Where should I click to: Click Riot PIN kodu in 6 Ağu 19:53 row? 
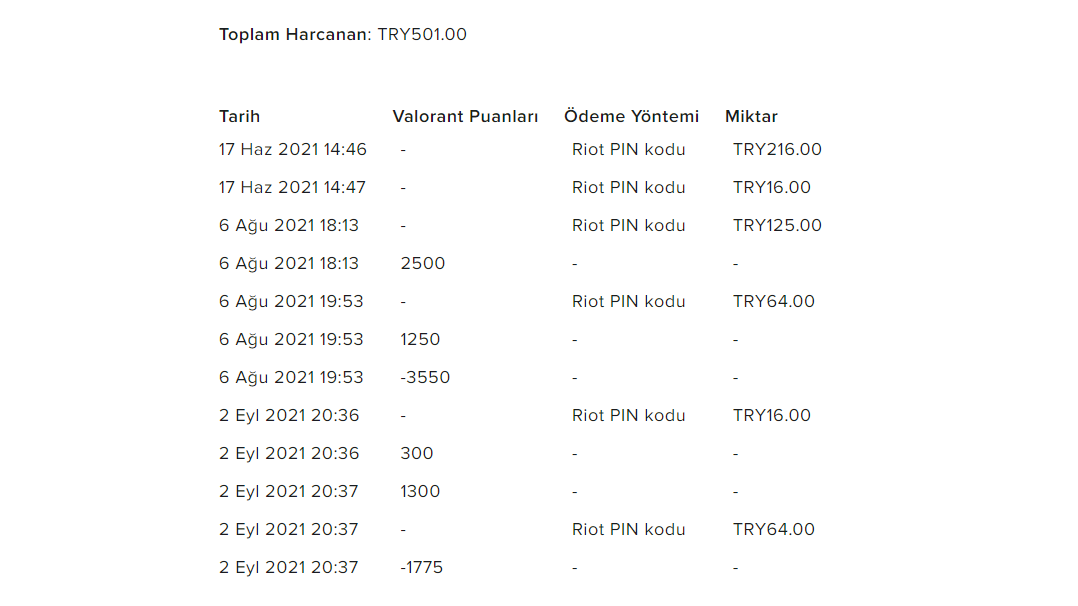click(x=628, y=301)
